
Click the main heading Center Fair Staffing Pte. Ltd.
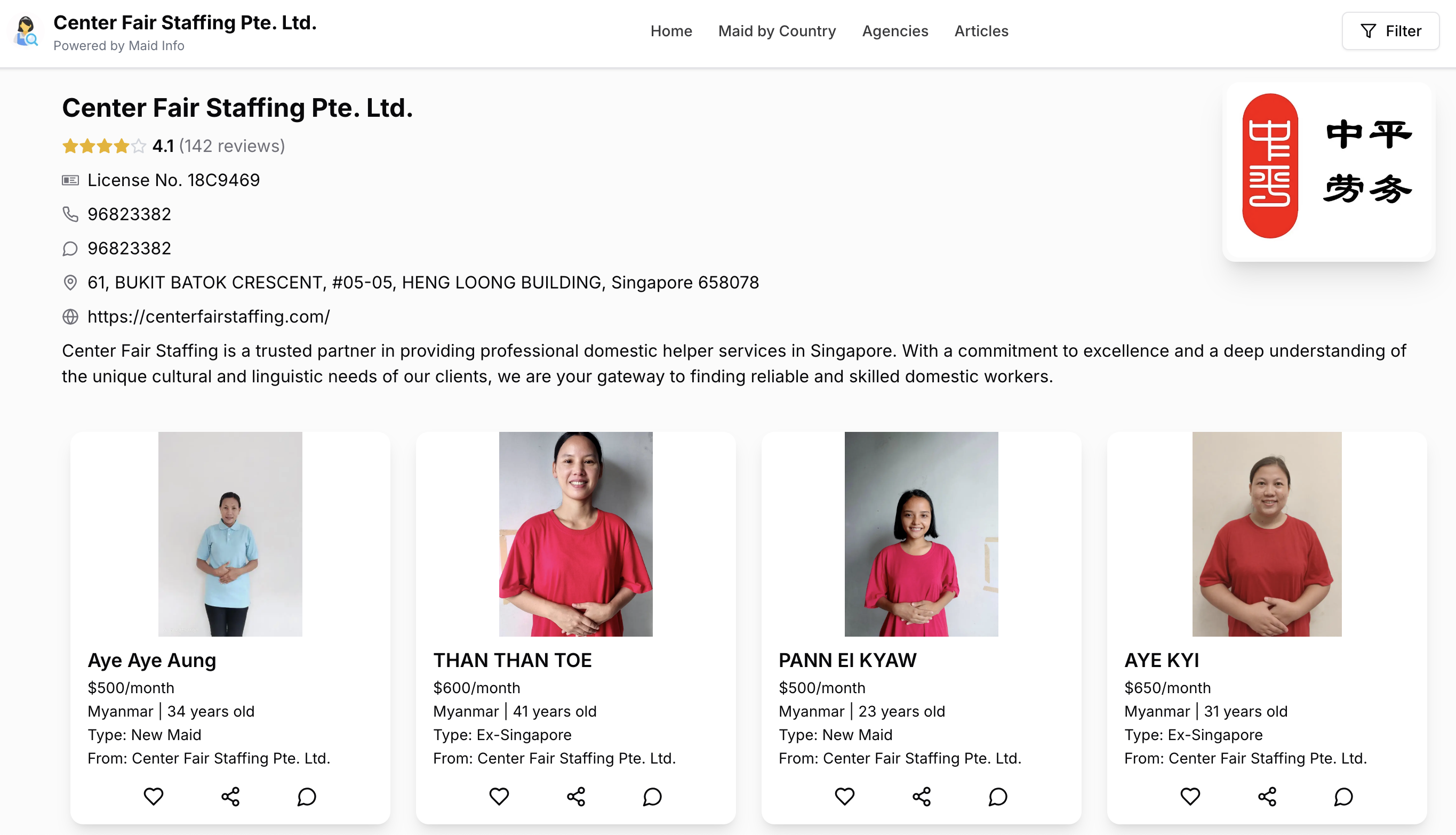coord(237,108)
